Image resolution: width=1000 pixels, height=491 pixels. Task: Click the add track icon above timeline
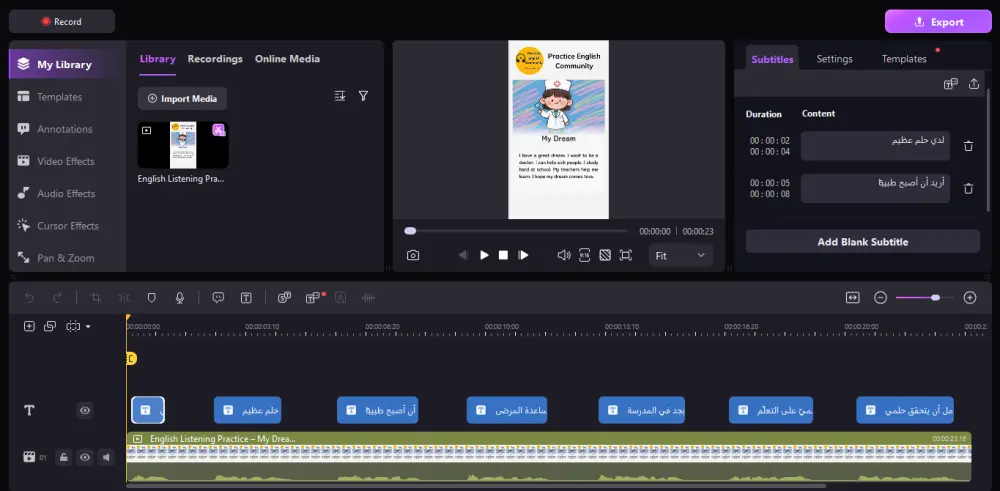tap(29, 326)
